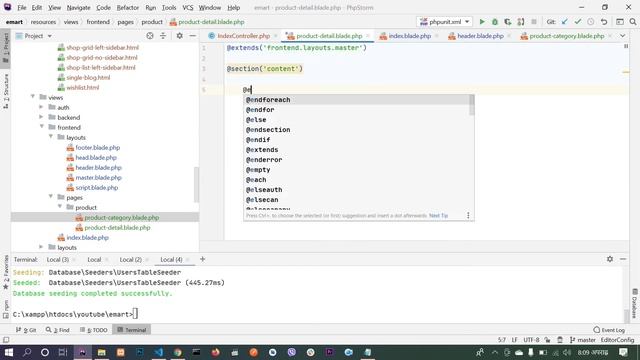640x360 pixels.
Task: Choose @endsection completion suggestion
Action: pos(356,130)
